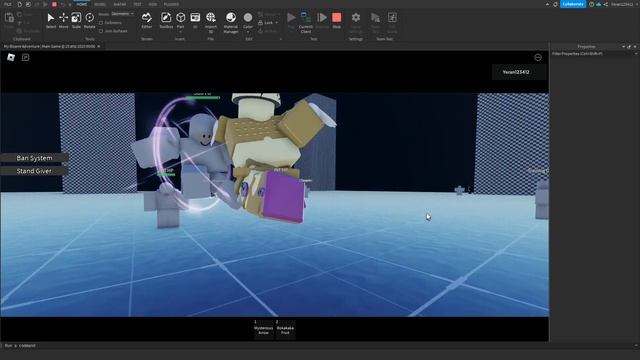Open the viewport more-options circle icon
The height and width of the screenshot is (360, 640).
538,58
